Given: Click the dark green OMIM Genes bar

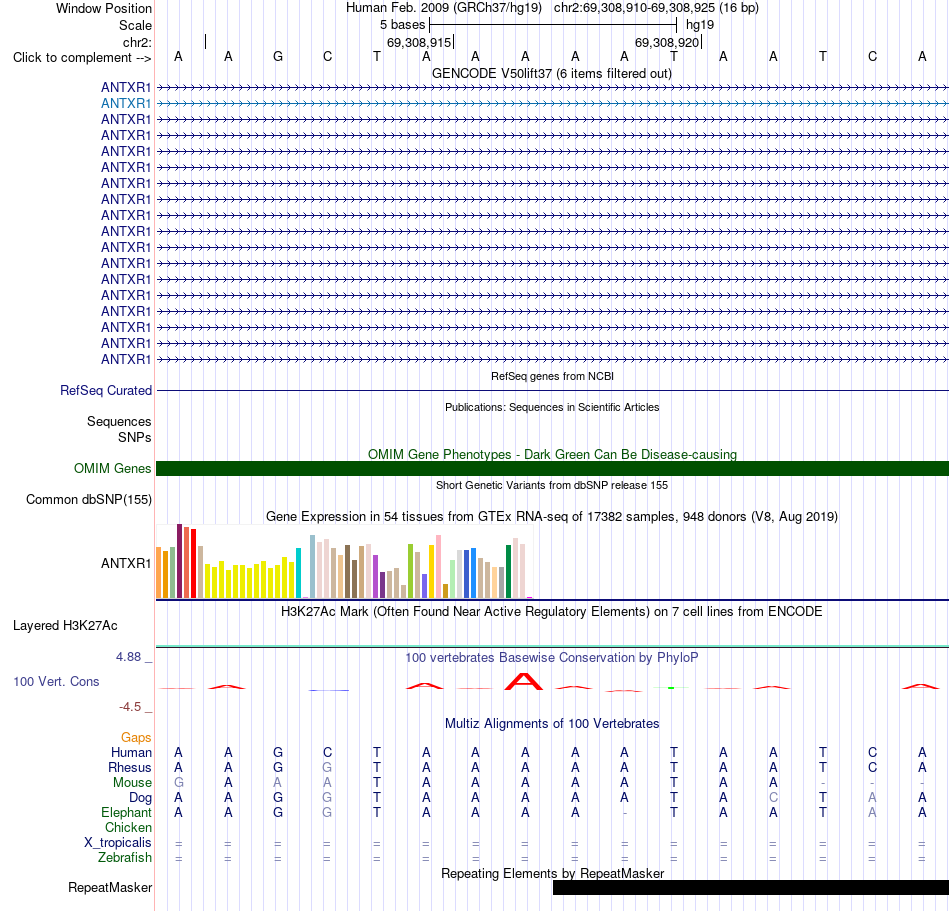Looking at the screenshot, I should click(553, 468).
